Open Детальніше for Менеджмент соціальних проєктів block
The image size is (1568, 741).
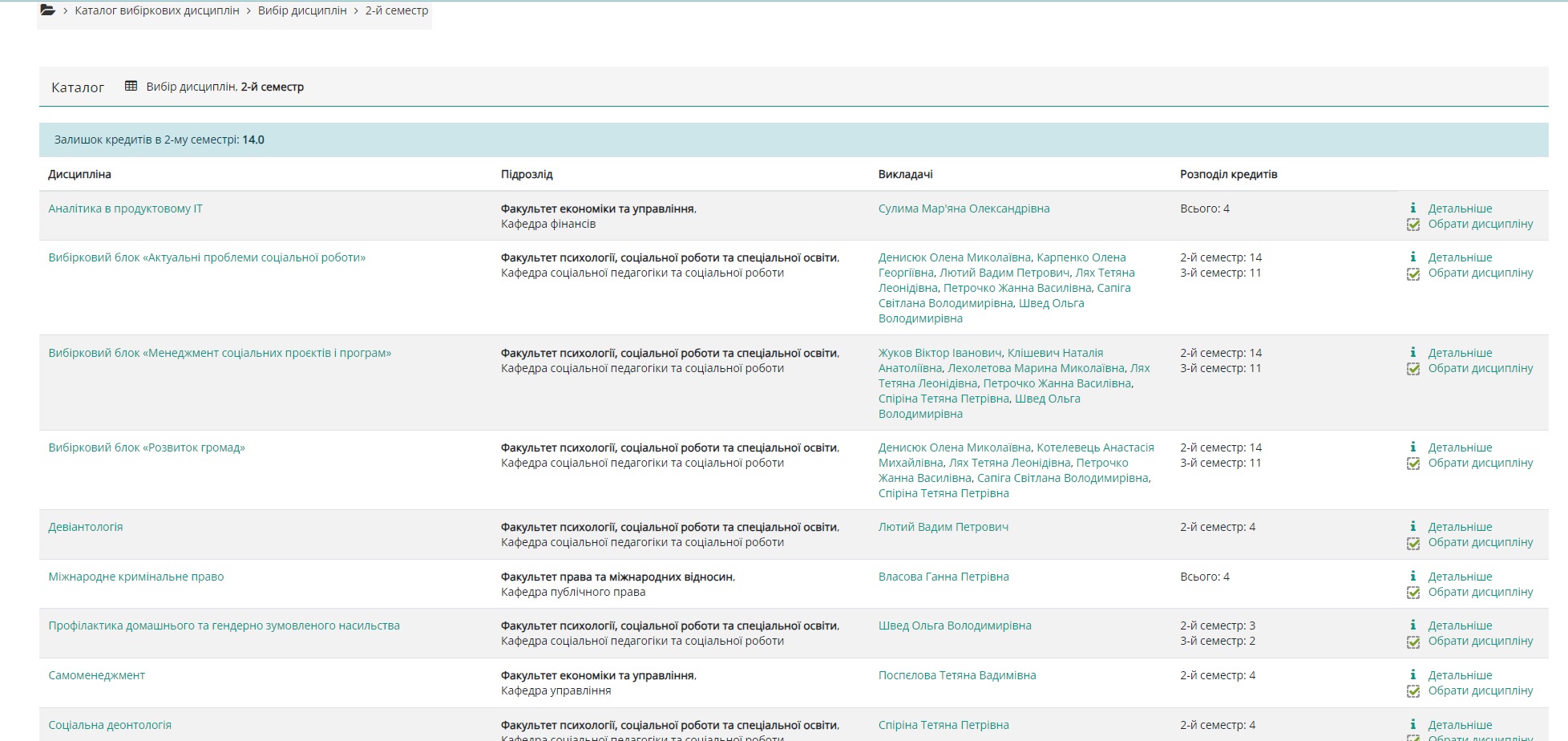click(x=1460, y=353)
